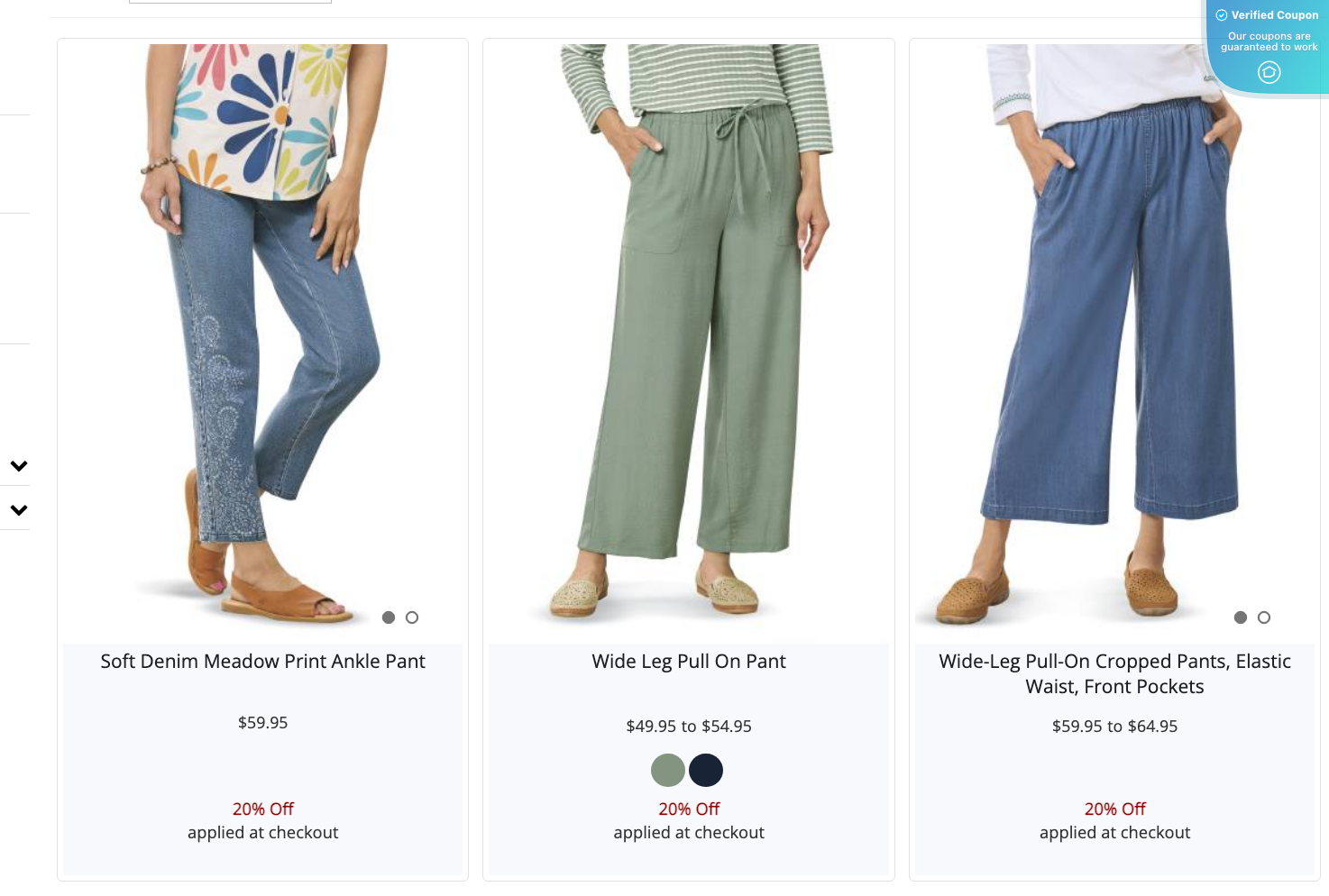The image size is (1329, 896).
Task: Open the Wide-Leg Pull-On Cropped Pants page
Action: pos(1114,673)
